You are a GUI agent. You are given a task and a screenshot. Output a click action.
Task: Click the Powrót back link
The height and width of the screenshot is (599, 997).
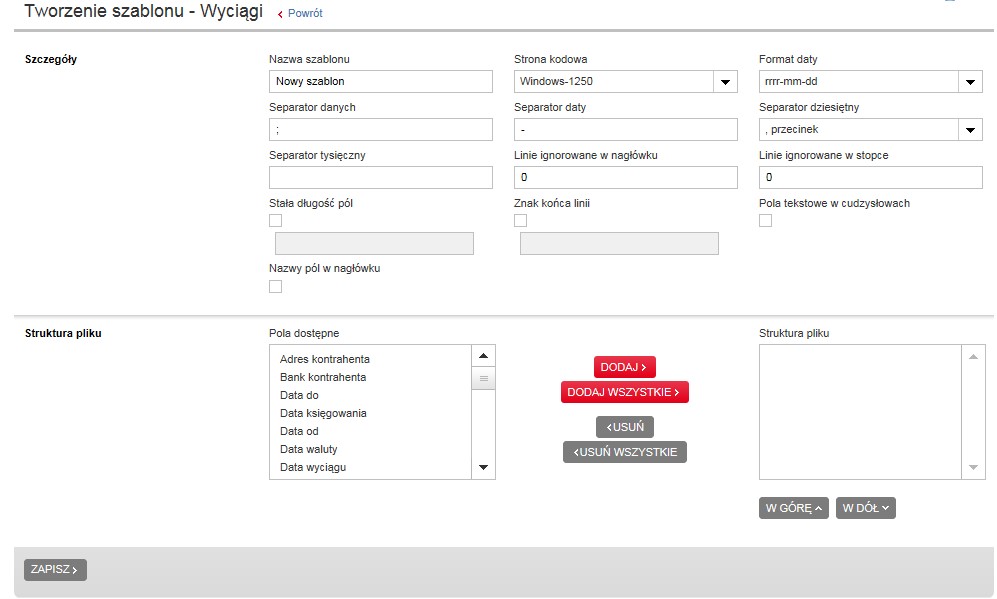point(304,14)
